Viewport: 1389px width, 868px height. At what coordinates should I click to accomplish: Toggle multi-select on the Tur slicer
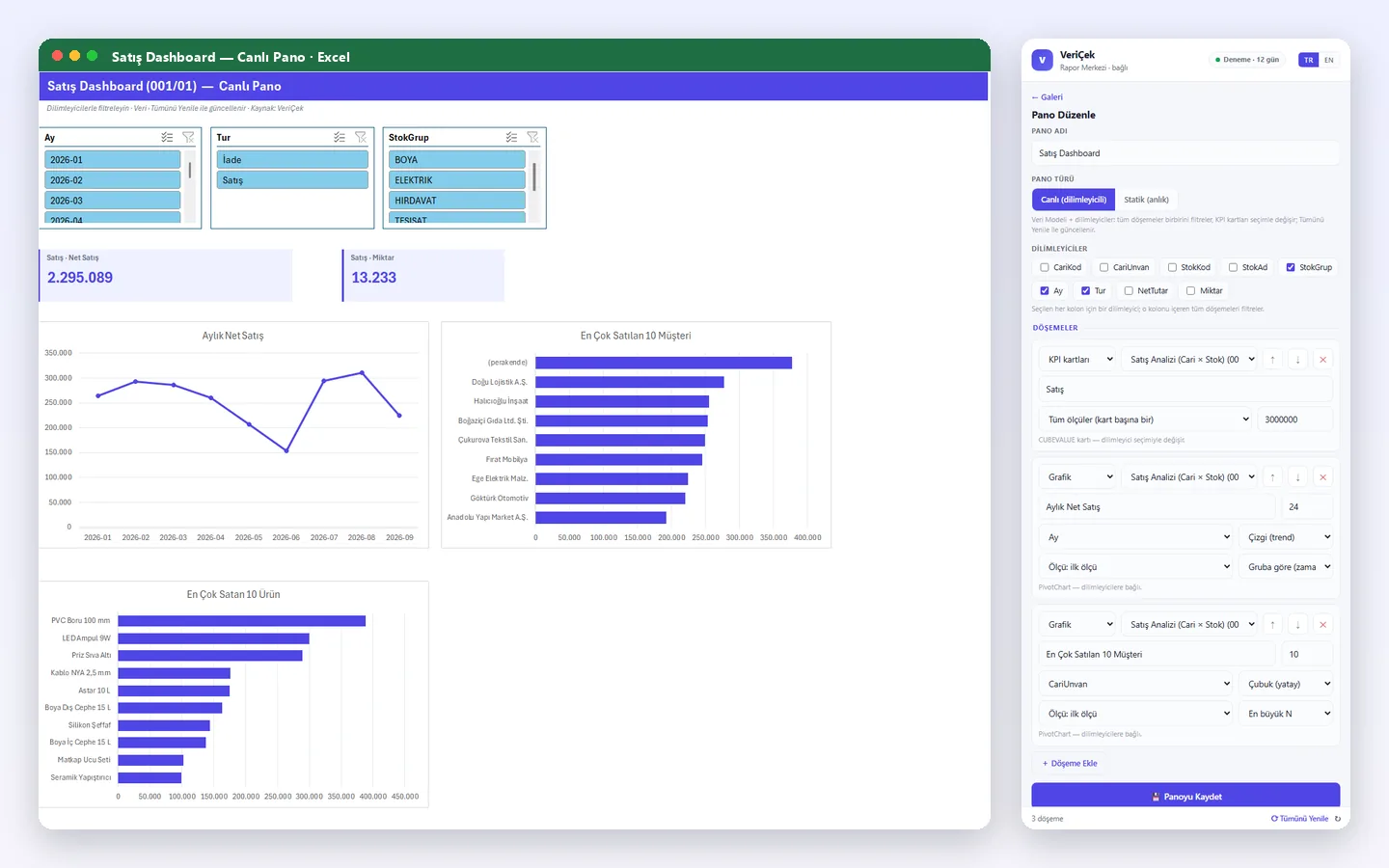click(340, 137)
